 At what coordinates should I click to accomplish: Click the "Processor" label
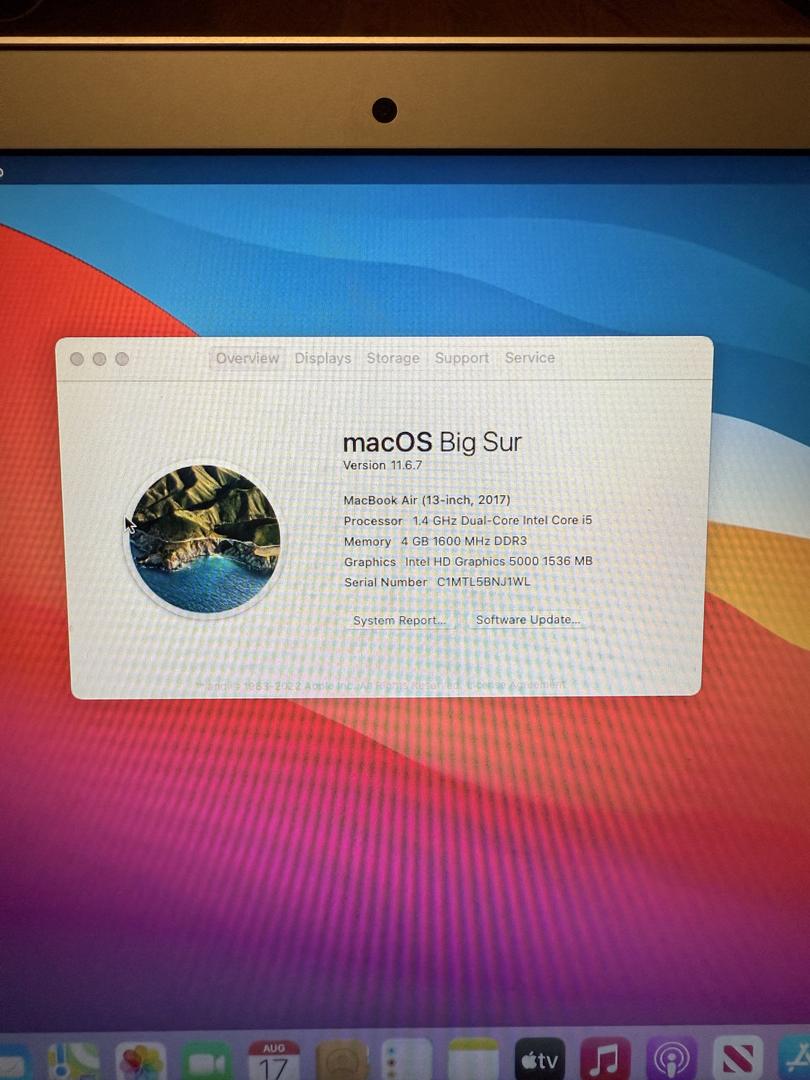pyautogui.click(x=373, y=521)
